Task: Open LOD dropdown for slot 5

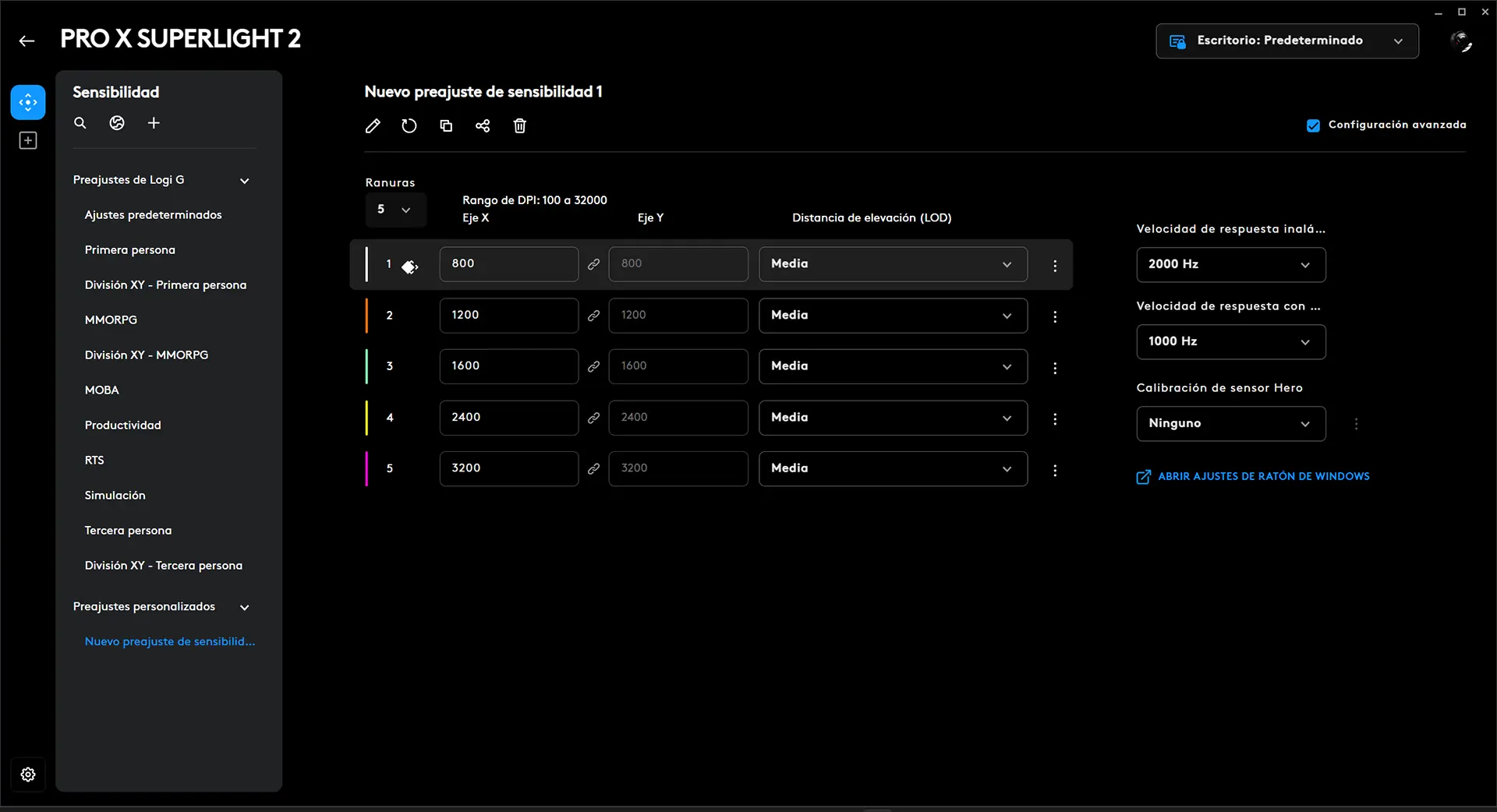Action: coord(894,468)
